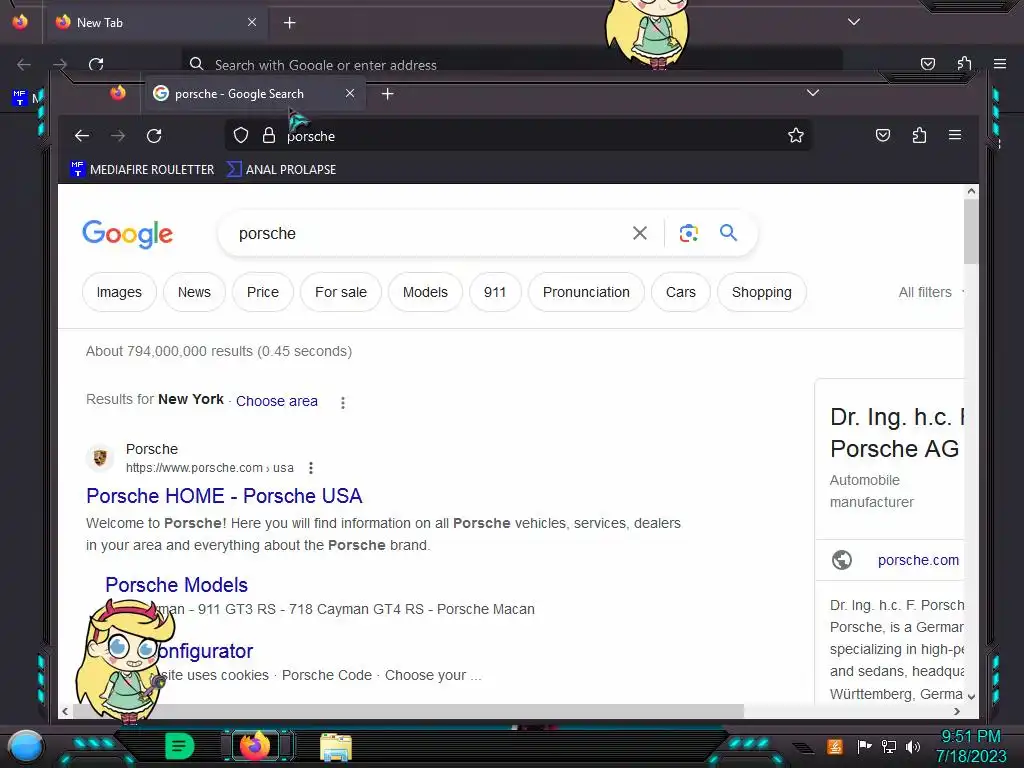Open Pocket in the front window

click(883, 135)
